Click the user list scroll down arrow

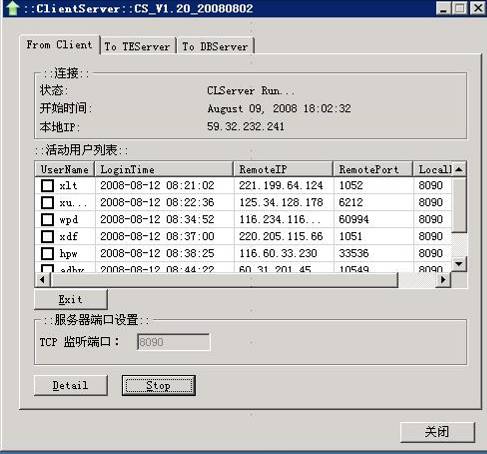pyautogui.click(x=459, y=264)
